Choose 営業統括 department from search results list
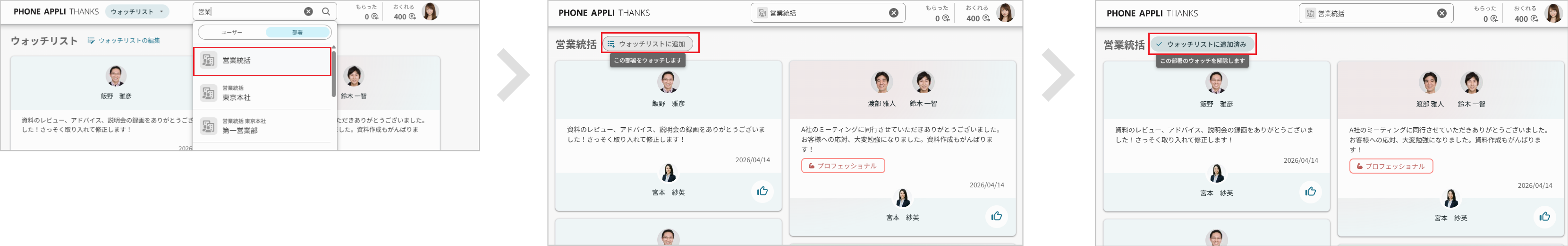The width and height of the screenshot is (1568, 246). 263,61
